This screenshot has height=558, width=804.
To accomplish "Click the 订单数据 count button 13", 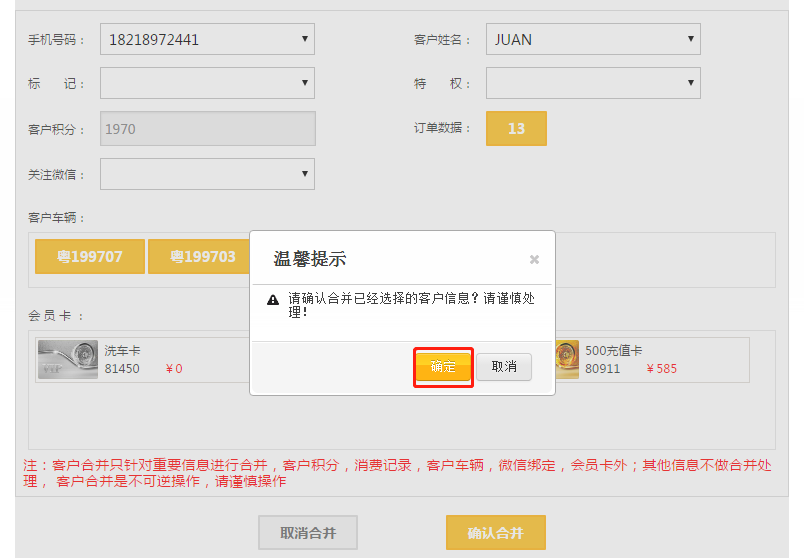I will [516, 129].
